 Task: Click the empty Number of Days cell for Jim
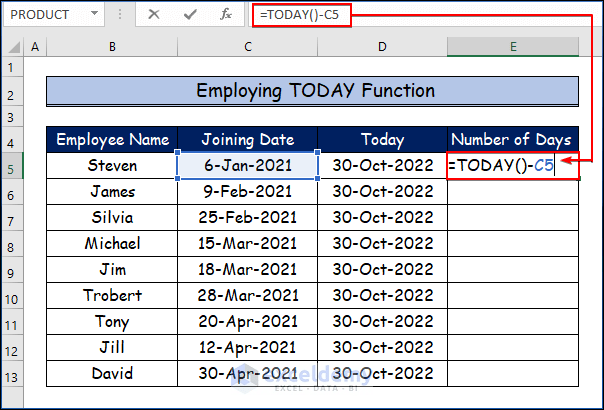click(513, 270)
